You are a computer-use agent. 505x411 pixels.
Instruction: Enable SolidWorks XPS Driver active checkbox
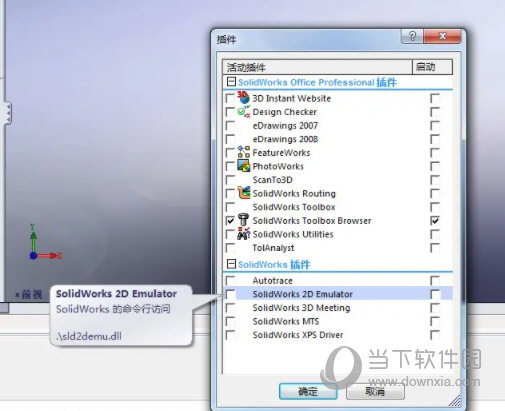point(230,335)
